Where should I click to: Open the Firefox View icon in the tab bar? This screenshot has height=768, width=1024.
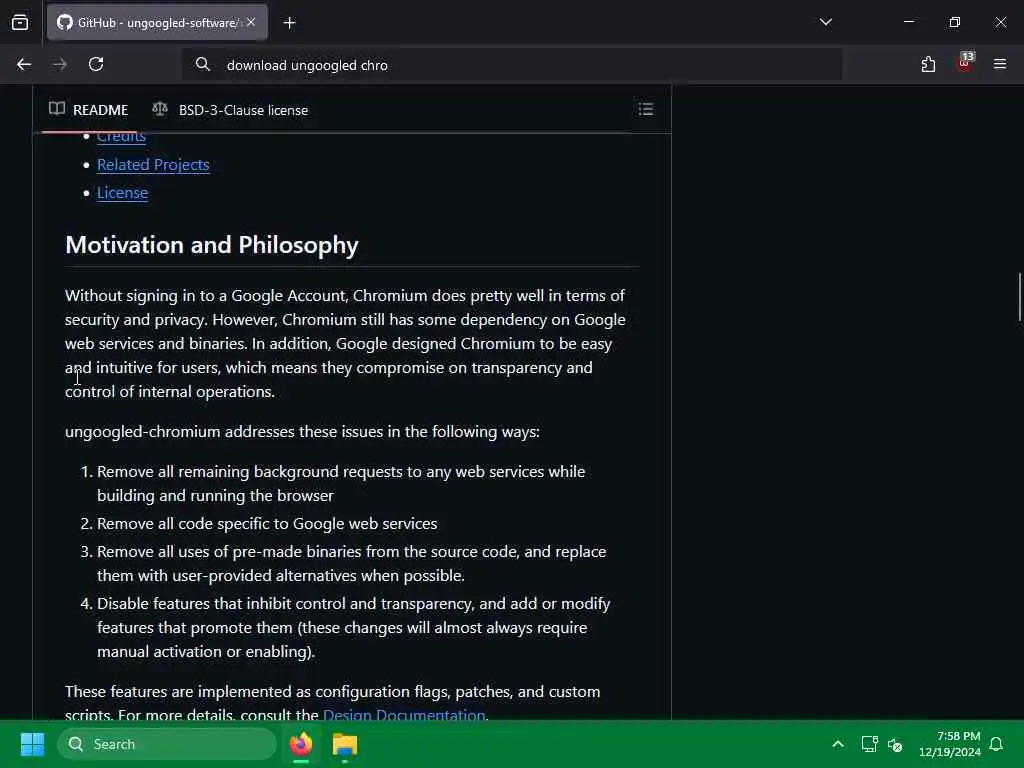(20, 22)
